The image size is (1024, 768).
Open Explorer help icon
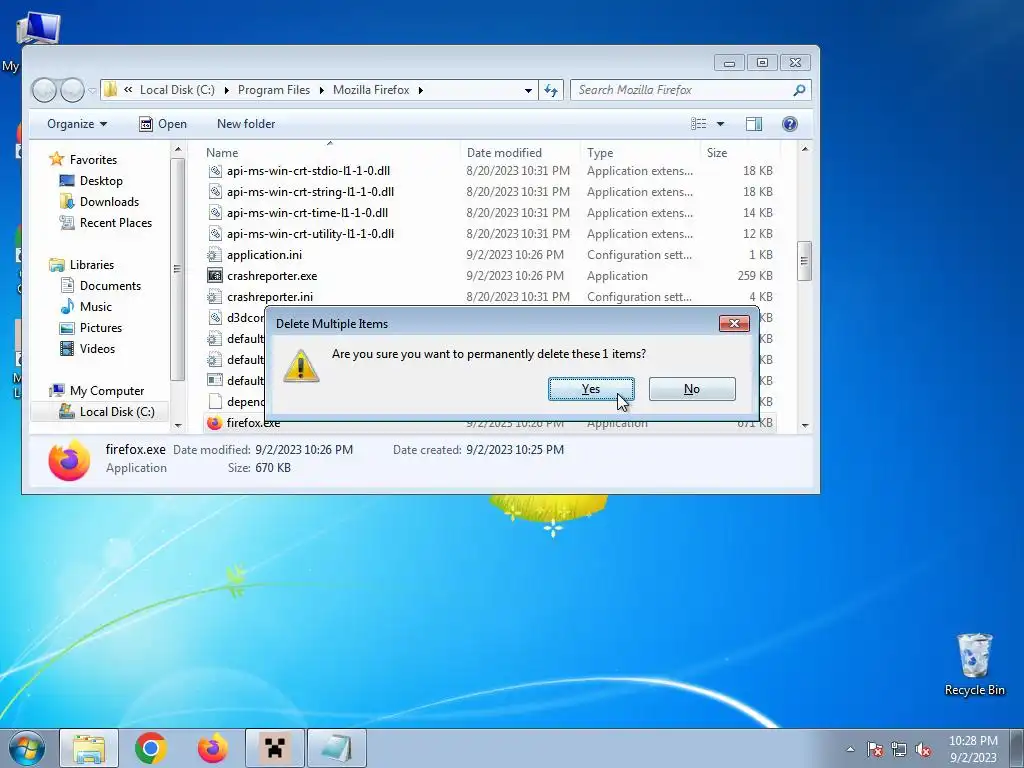click(x=790, y=124)
